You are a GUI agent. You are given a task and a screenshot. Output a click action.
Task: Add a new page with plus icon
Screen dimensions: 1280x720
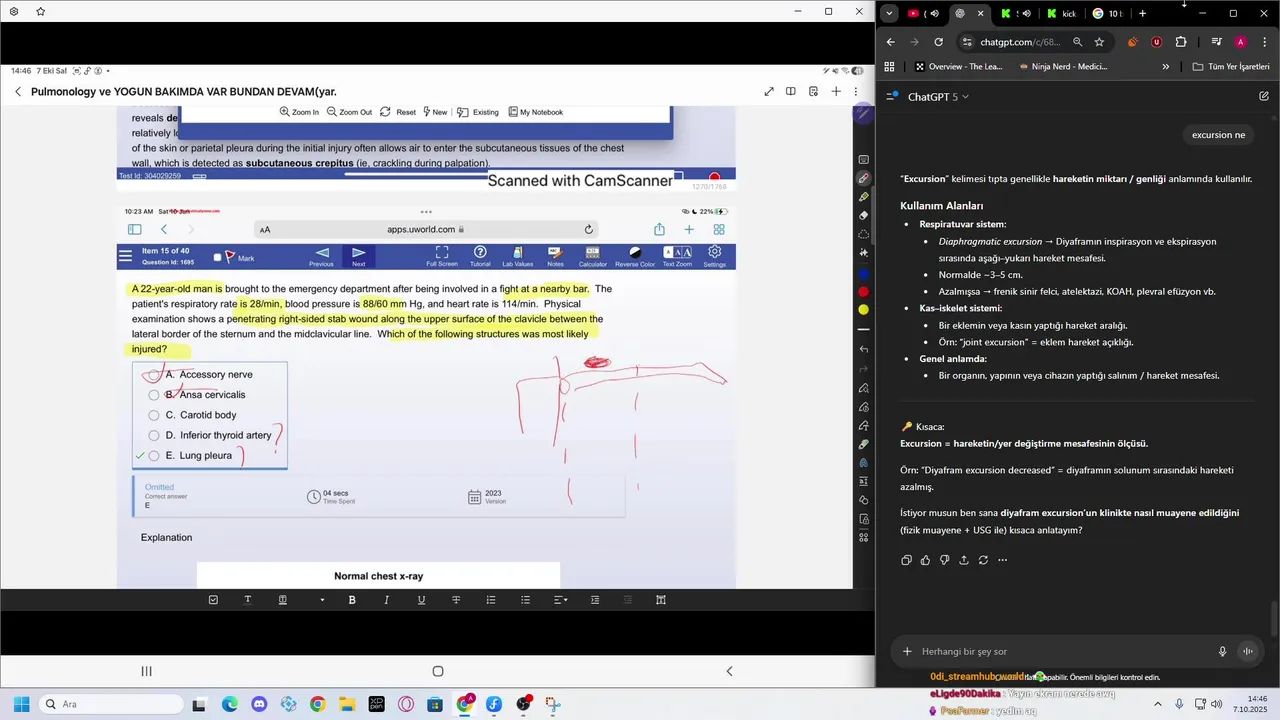pos(836,91)
